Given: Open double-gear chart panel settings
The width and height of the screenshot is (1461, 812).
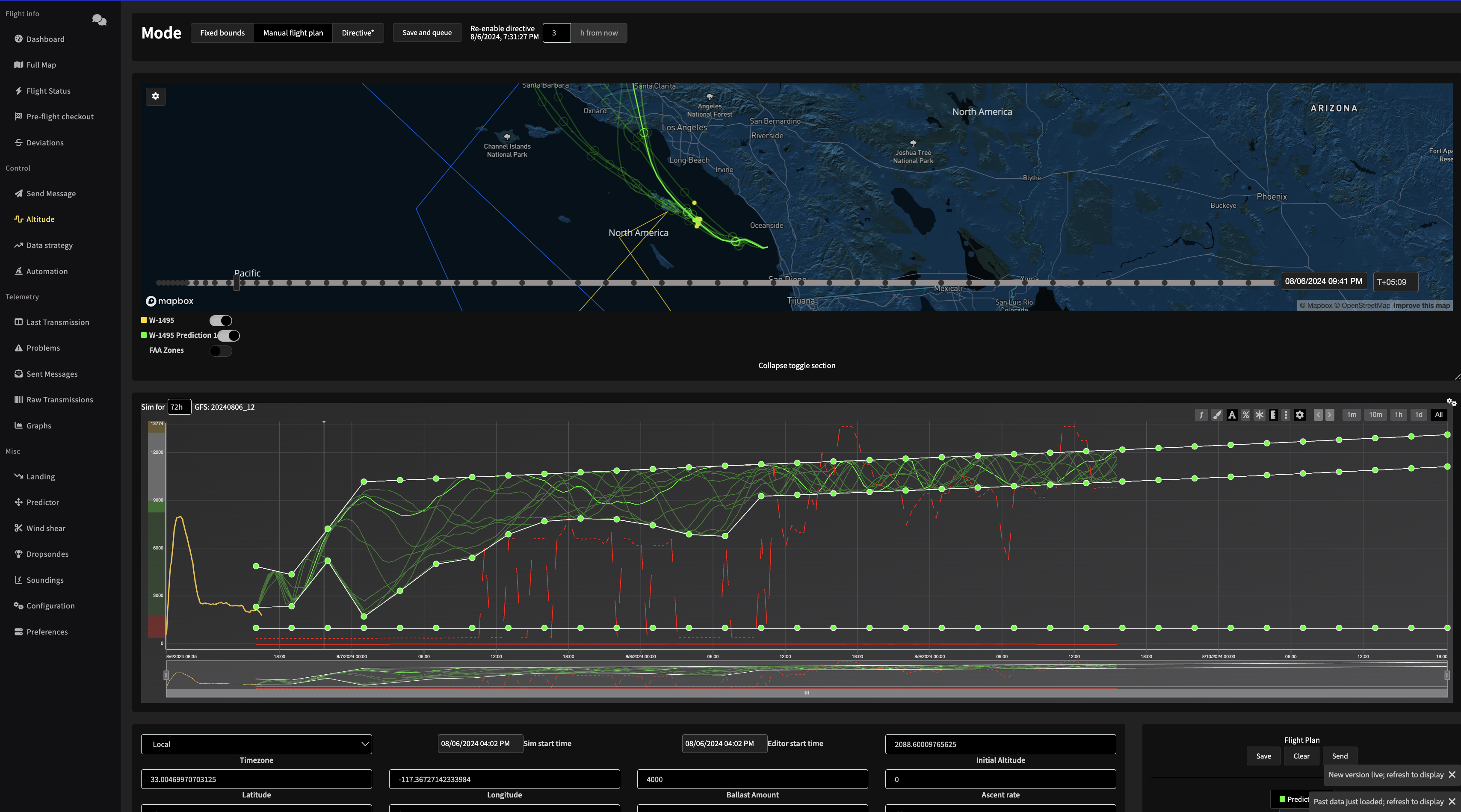Looking at the screenshot, I should [1451, 402].
